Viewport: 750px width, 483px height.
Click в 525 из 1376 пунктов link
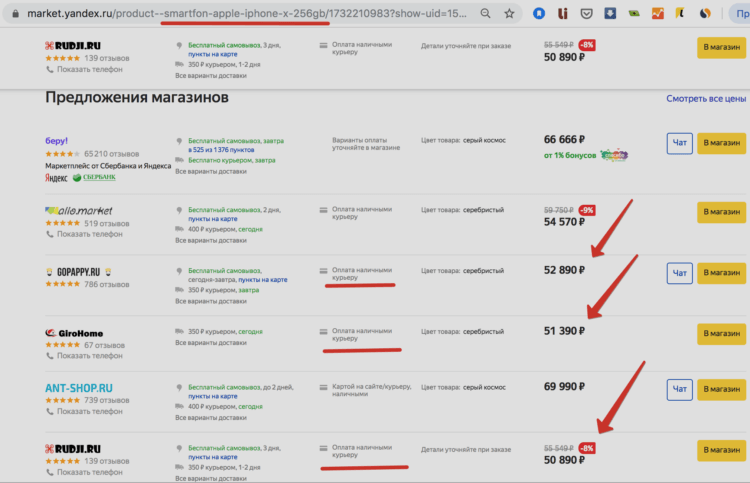[221, 150]
